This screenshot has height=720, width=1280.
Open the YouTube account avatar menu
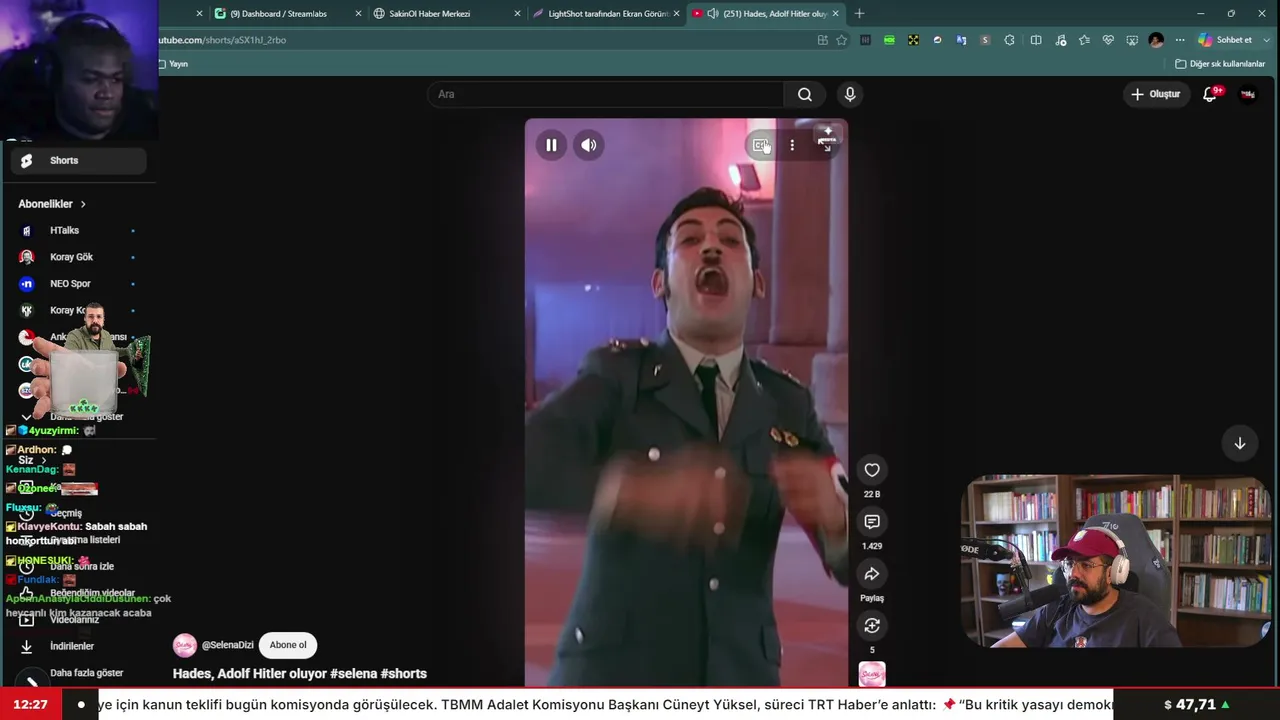coord(1248,94)
